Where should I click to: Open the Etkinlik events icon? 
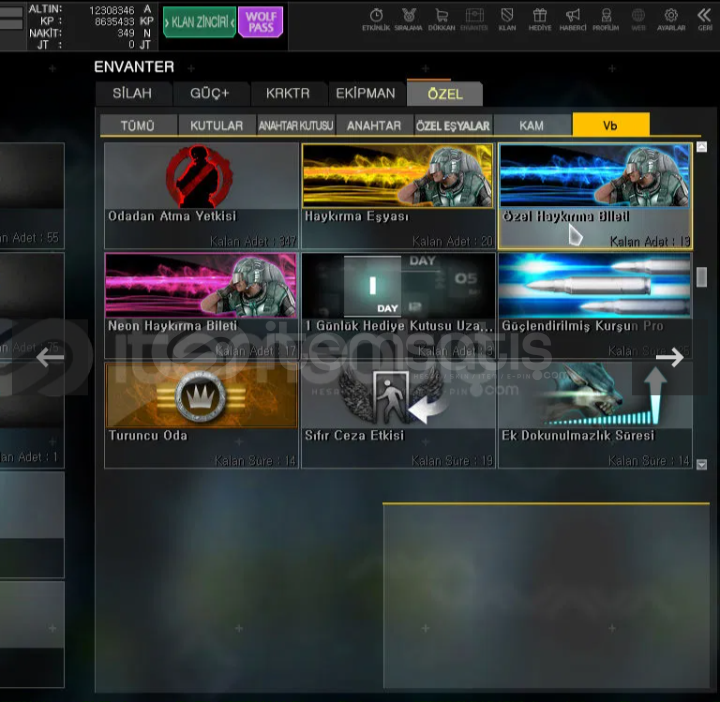pyautogui.click(x=376, y=18)
